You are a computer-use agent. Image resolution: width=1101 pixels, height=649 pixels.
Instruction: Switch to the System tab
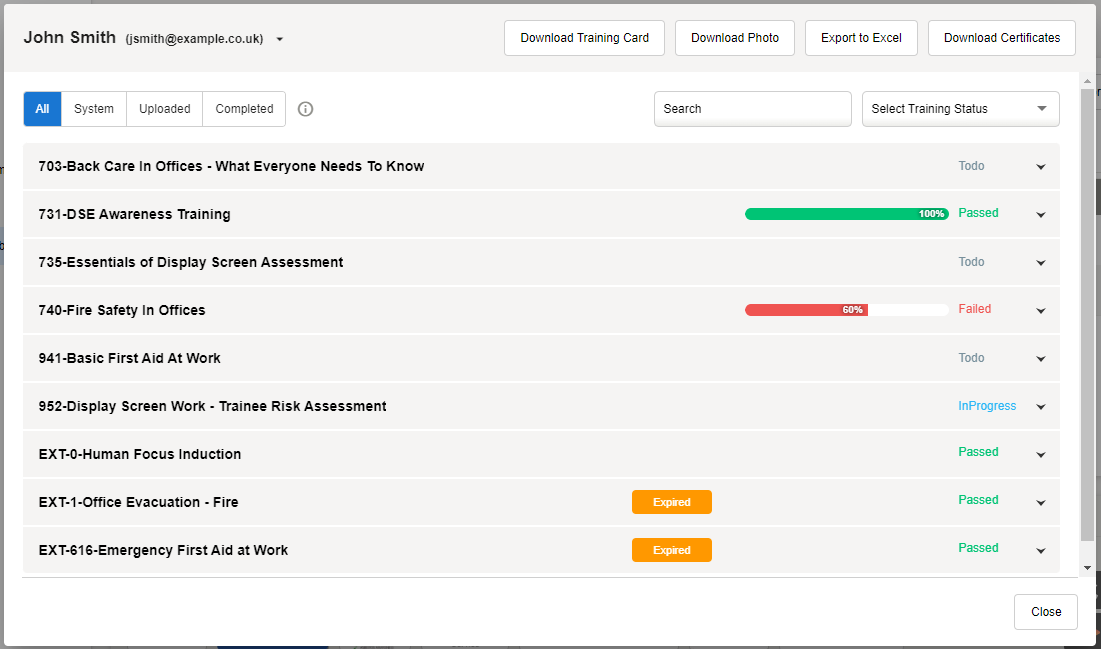coord(94,109)
